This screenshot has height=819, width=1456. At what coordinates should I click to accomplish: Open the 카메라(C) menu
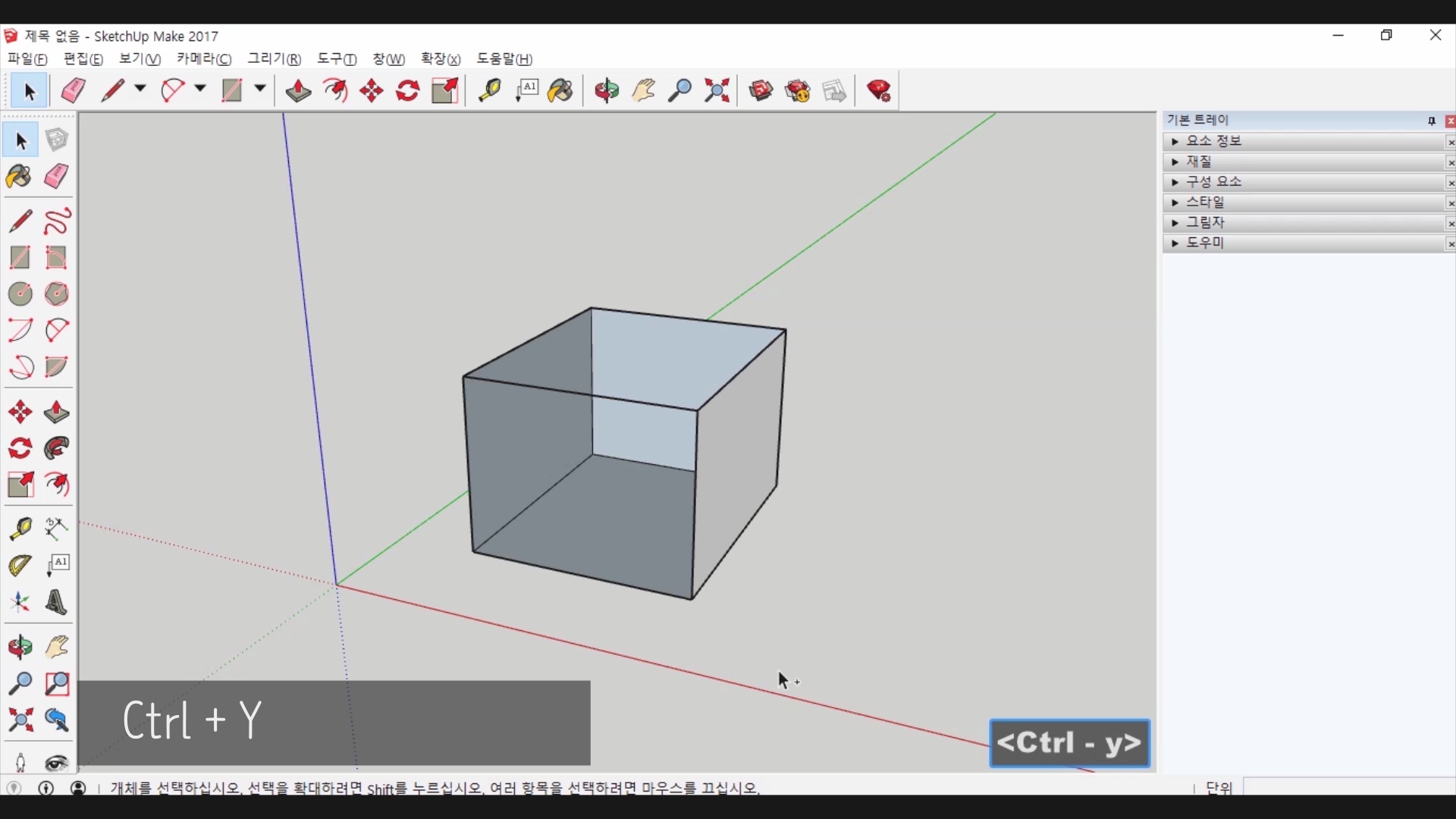(204, 59)
